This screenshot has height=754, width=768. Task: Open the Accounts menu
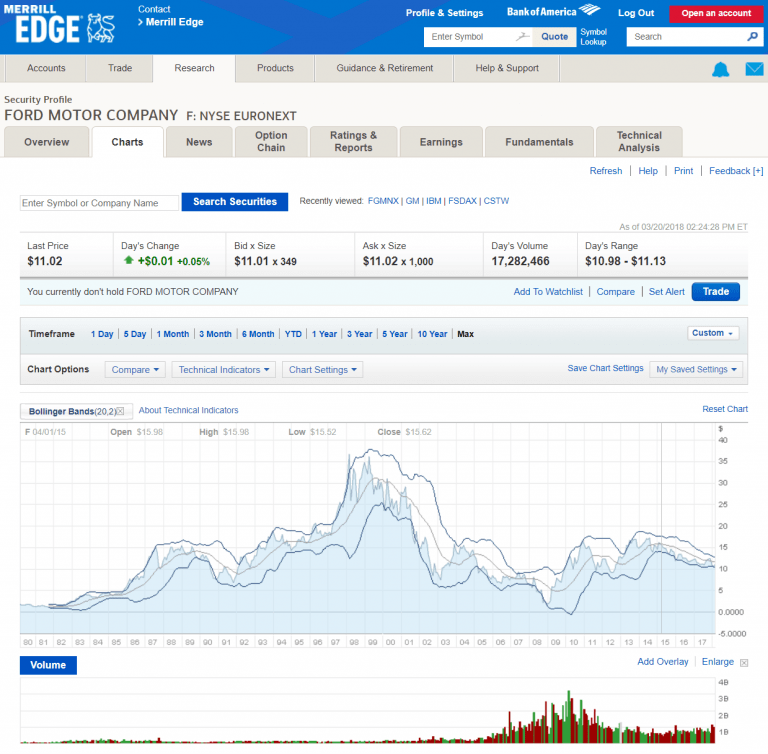coord(46,68)
